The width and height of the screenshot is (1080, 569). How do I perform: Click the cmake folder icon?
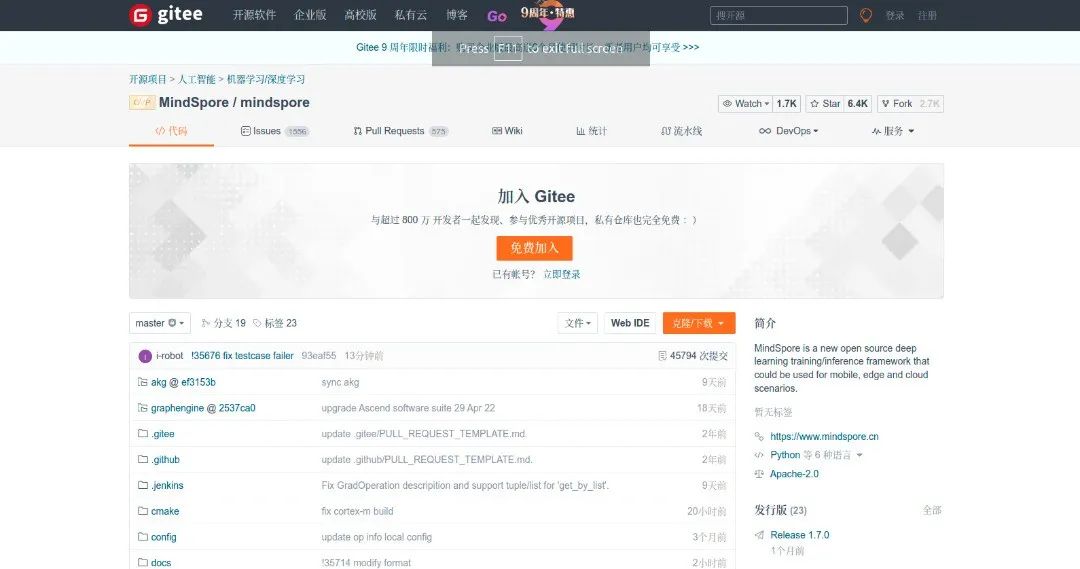(142, 511)
